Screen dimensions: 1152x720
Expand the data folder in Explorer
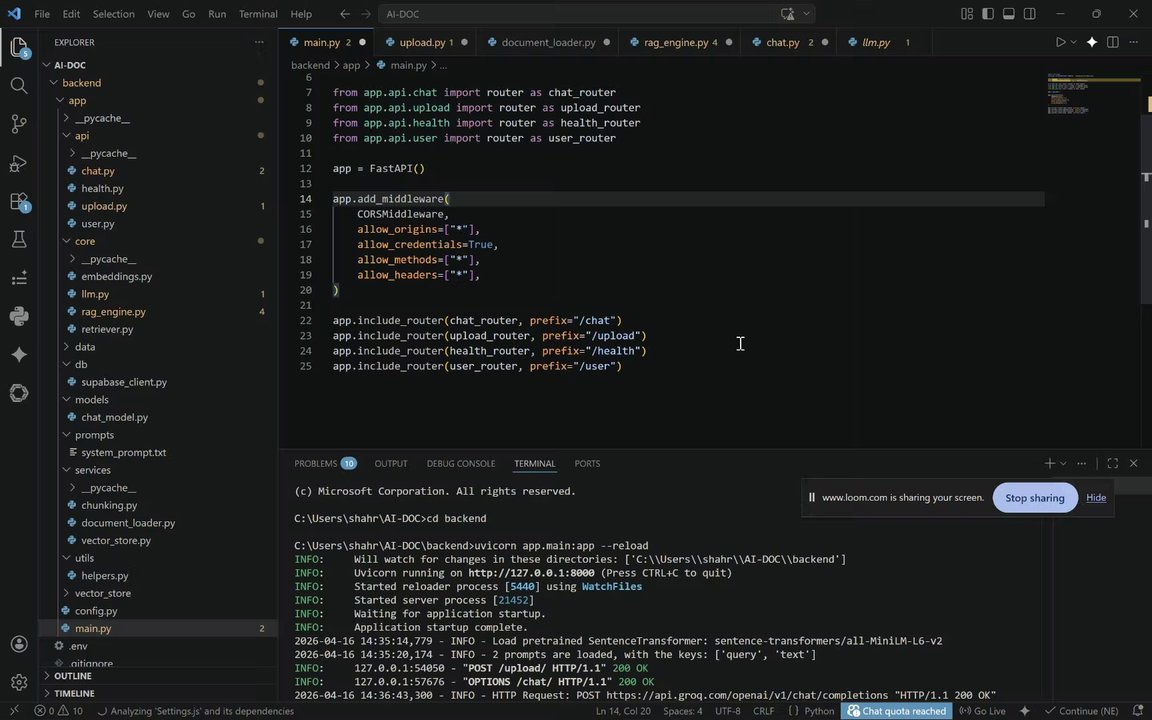[x=85, y=347]
